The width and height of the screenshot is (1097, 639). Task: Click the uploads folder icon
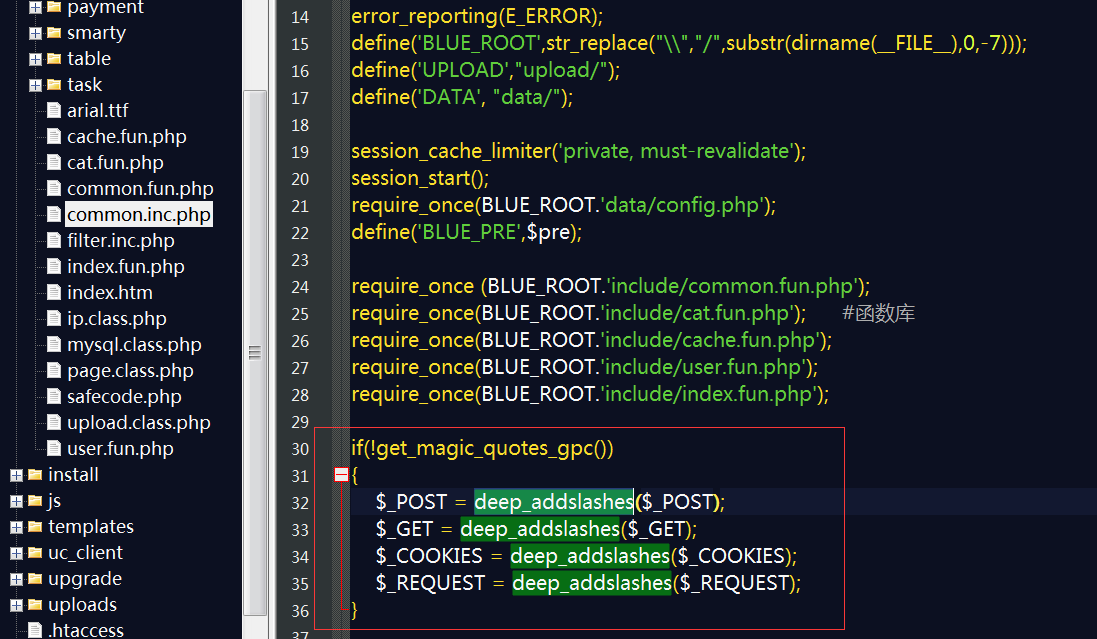[35, 605]
